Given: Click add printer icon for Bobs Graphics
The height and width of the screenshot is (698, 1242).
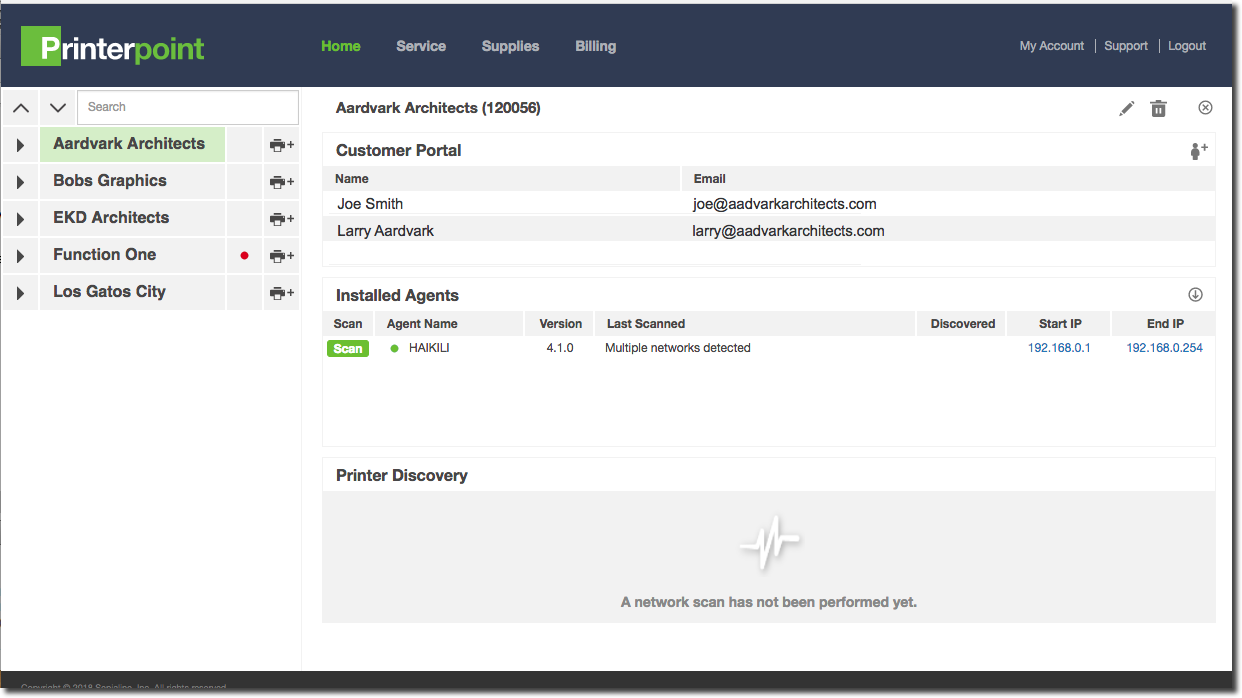Looking at the screenshot, I should pyautogui.click(x=281, y=182).
